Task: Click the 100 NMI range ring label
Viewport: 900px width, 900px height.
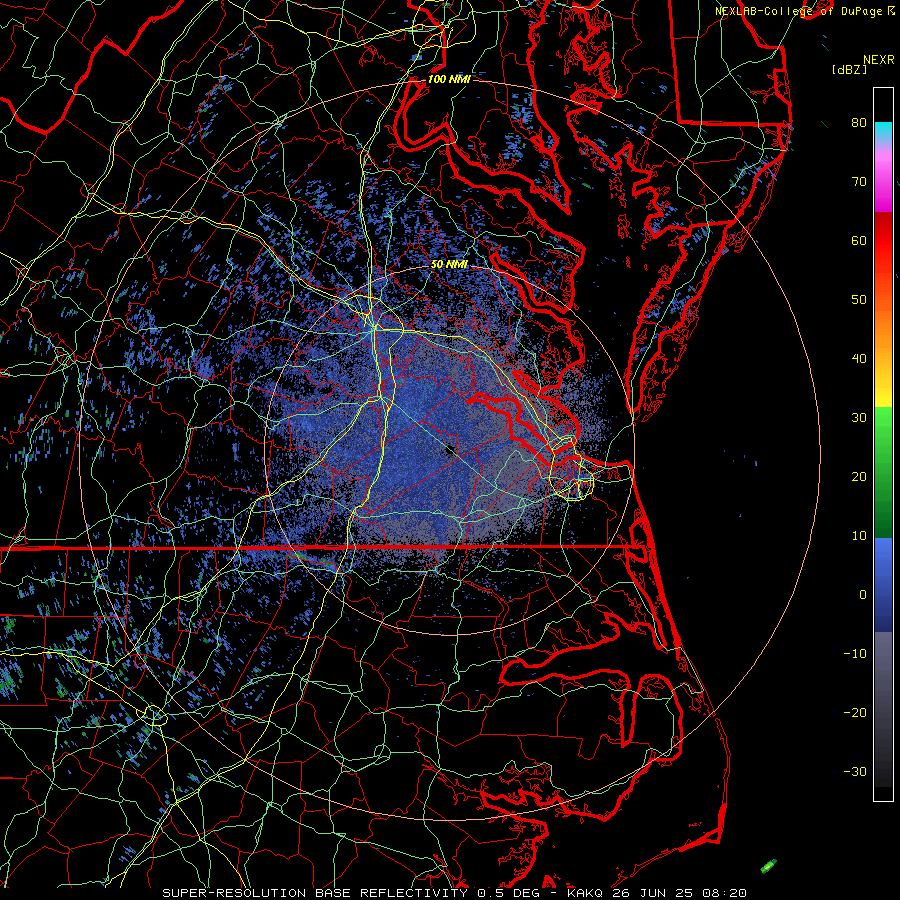Action: coord(449,79)
